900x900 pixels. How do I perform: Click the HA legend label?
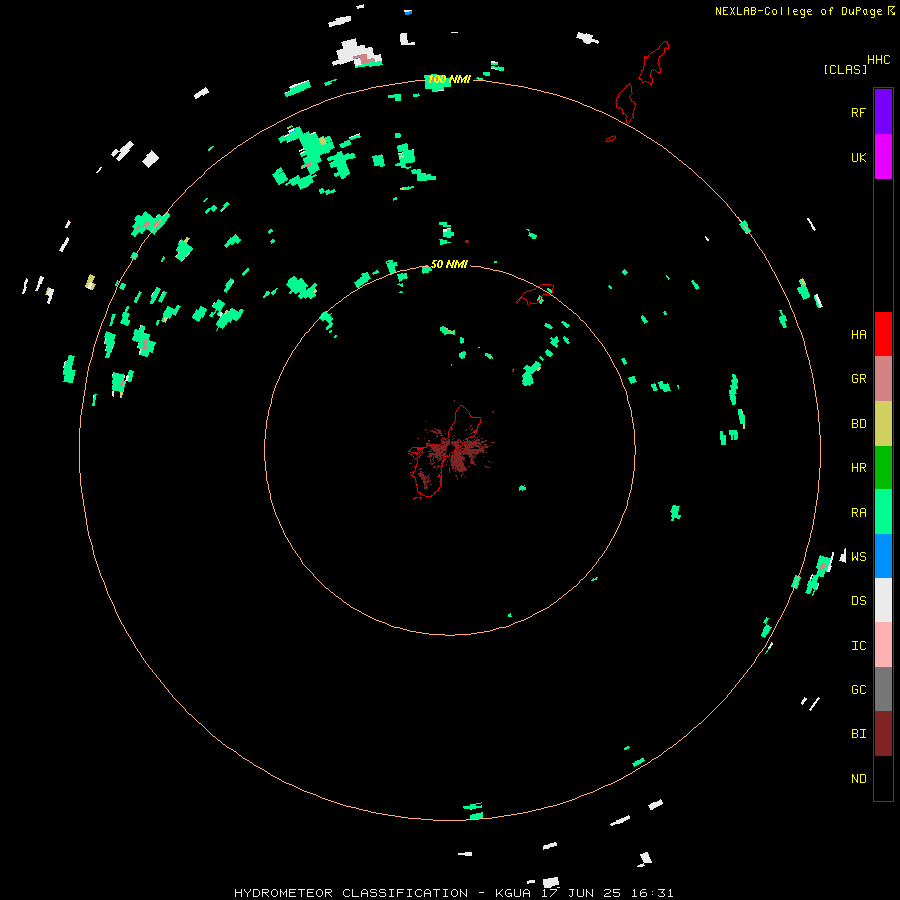[x=858, y=334]
